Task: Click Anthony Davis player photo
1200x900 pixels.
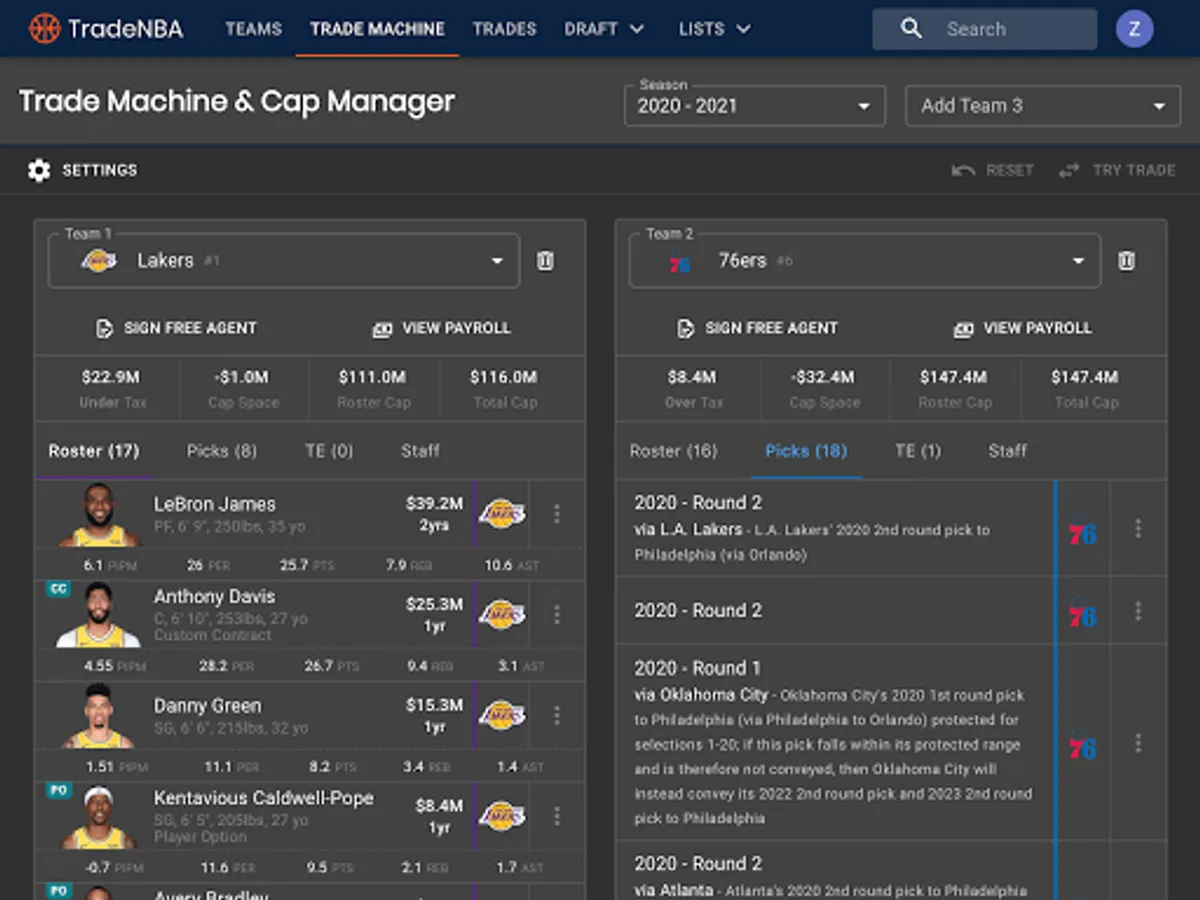Action: click(99, 616)
